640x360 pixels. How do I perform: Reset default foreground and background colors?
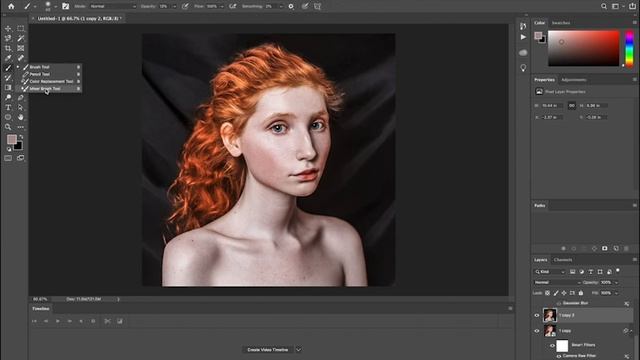coord(9,149)
